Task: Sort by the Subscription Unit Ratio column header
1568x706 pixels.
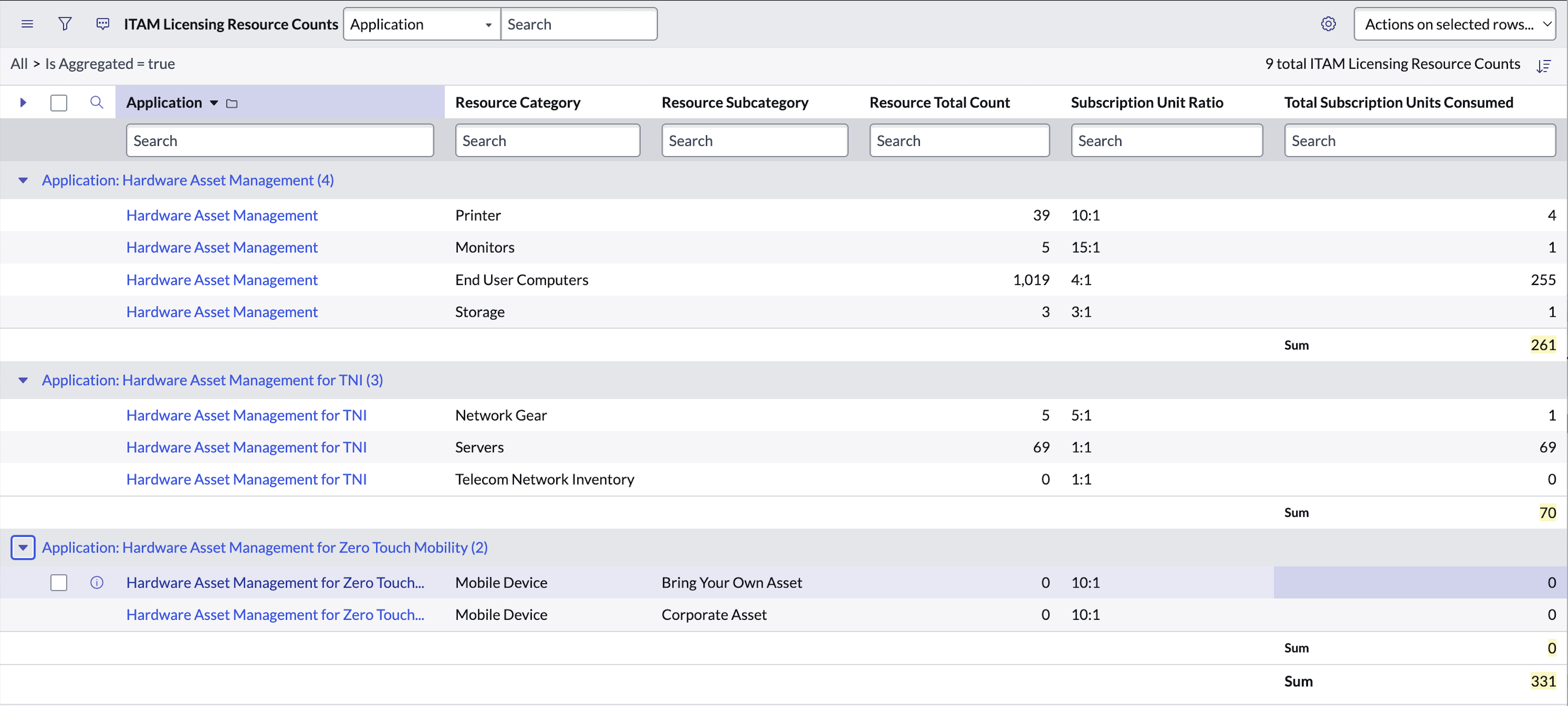Action: [1147, 103]
